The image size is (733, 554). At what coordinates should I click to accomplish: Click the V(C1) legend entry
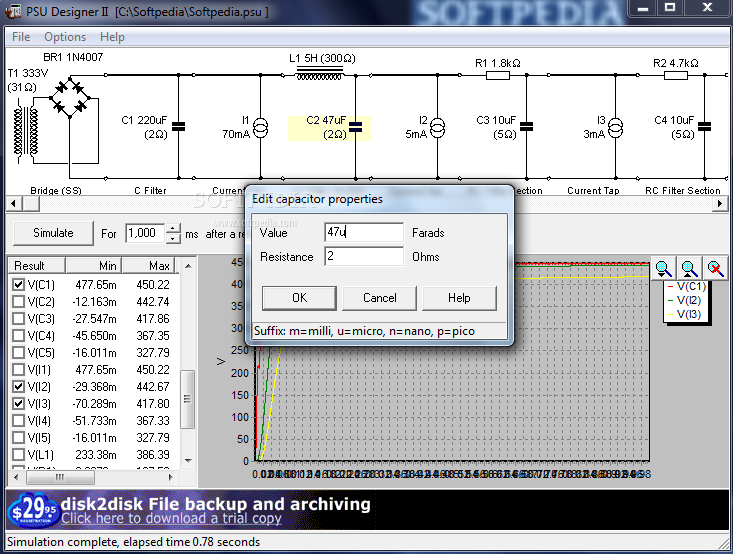tap(686, 287)
